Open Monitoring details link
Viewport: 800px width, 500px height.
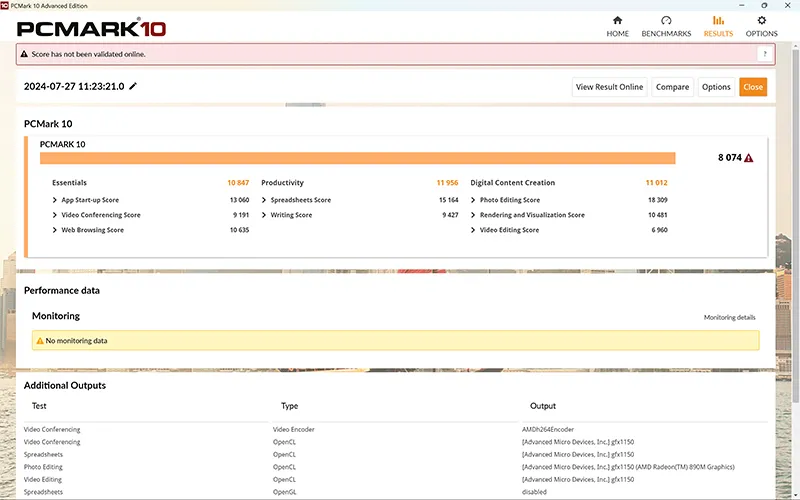coord(730,317)
